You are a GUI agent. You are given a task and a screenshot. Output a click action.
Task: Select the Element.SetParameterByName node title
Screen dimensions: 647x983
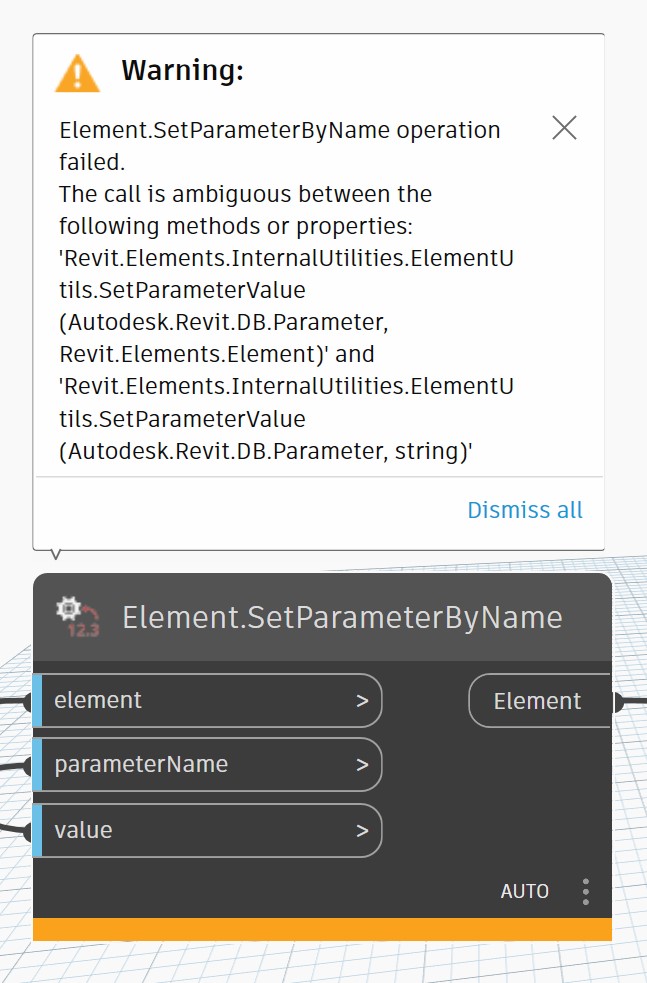coord(342,617)
